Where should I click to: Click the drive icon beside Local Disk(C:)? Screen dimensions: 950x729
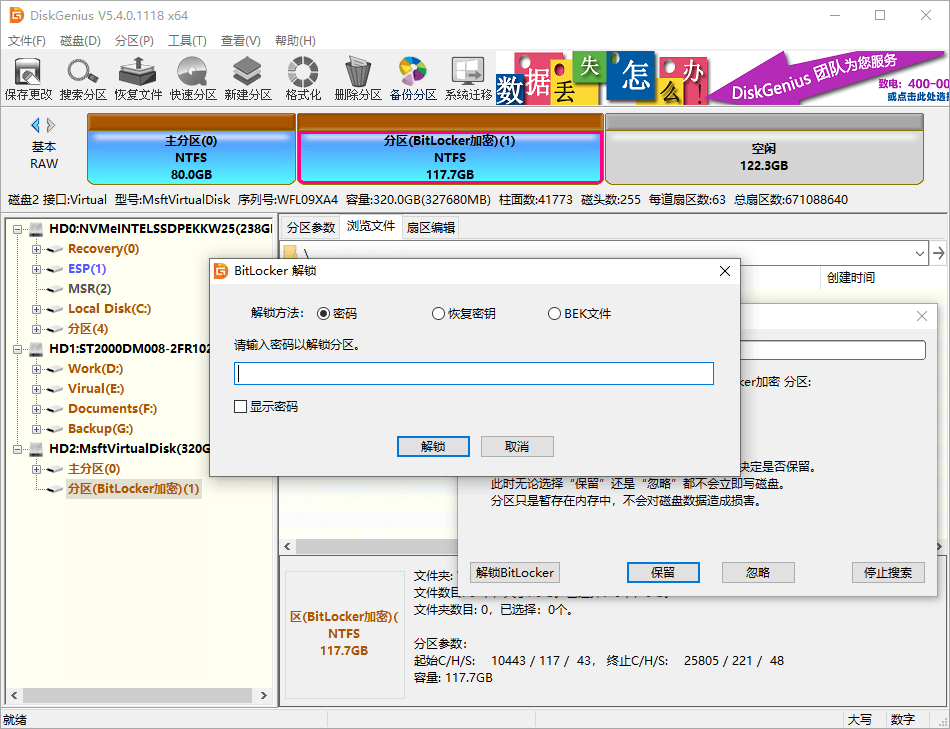coord(56,309)
